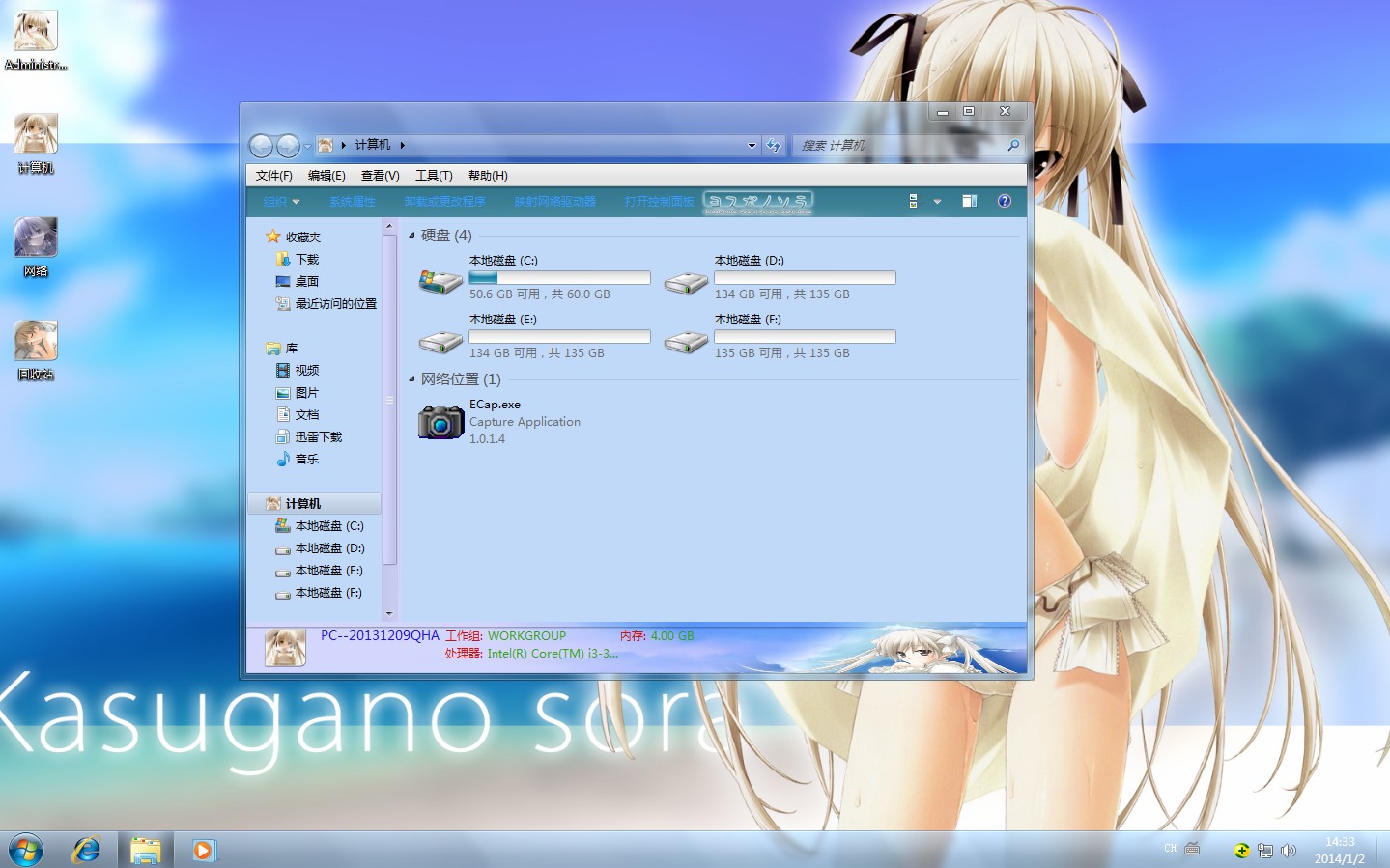This screenshot has width=1390, height=868.
Task: Click 映射网络驱动器
Action: 555,202
